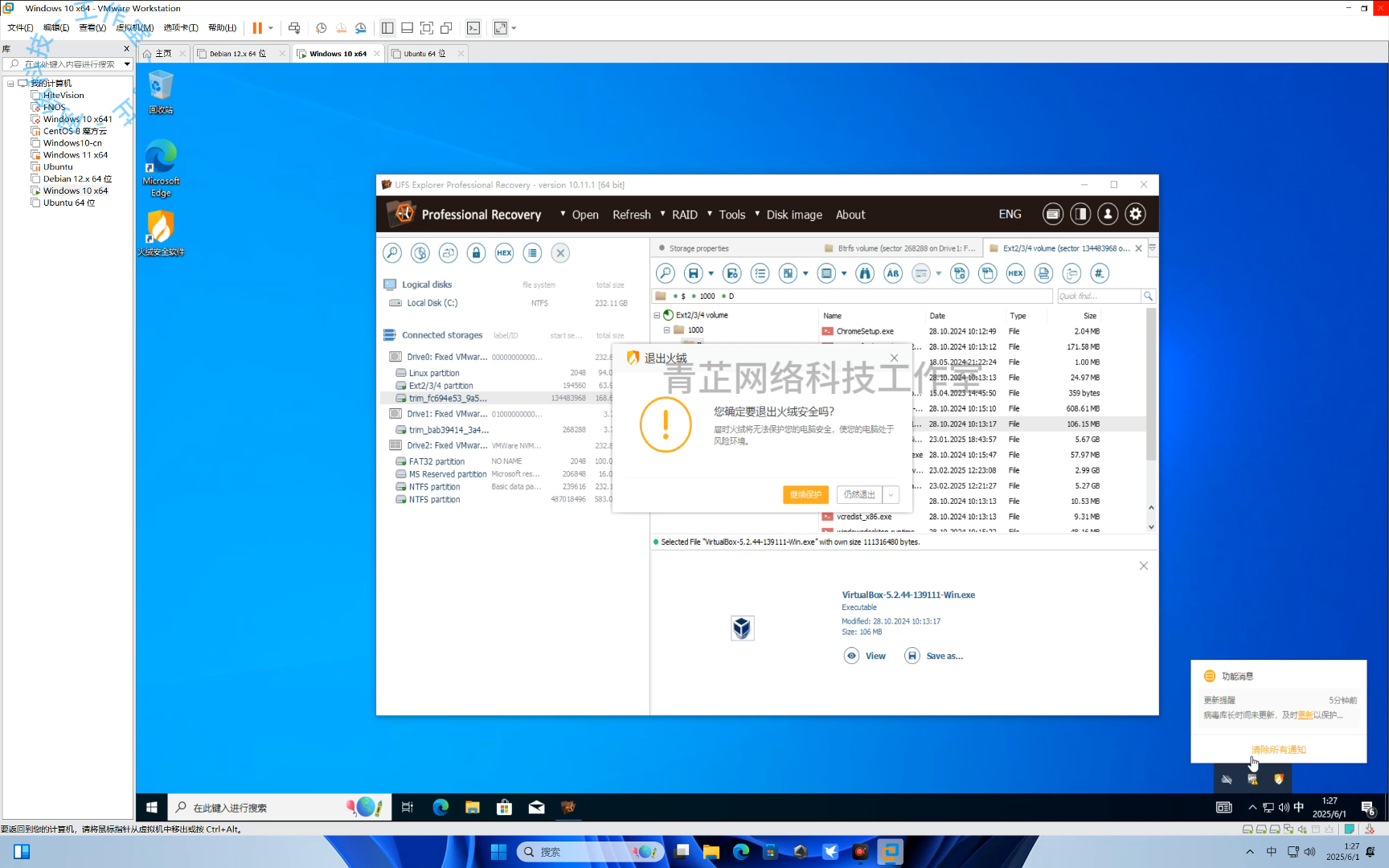Open the VMware library search dropdown arrow
Screen dimensions: 1389x868
click(127, 64)
